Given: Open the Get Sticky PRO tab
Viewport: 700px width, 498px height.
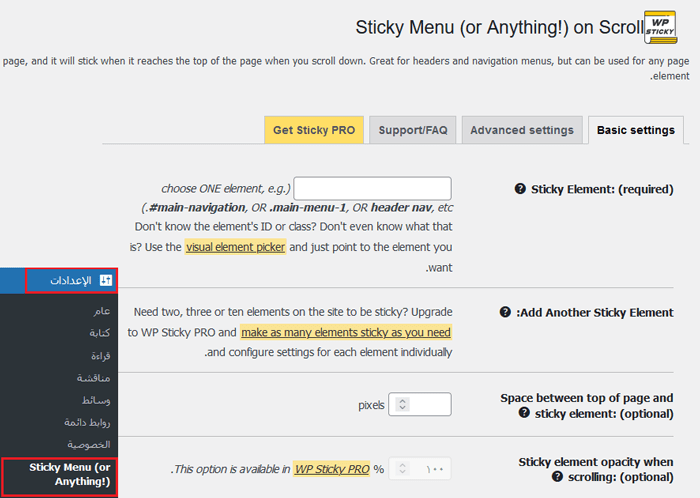Looking at the screenshot, I should point(314,130).
